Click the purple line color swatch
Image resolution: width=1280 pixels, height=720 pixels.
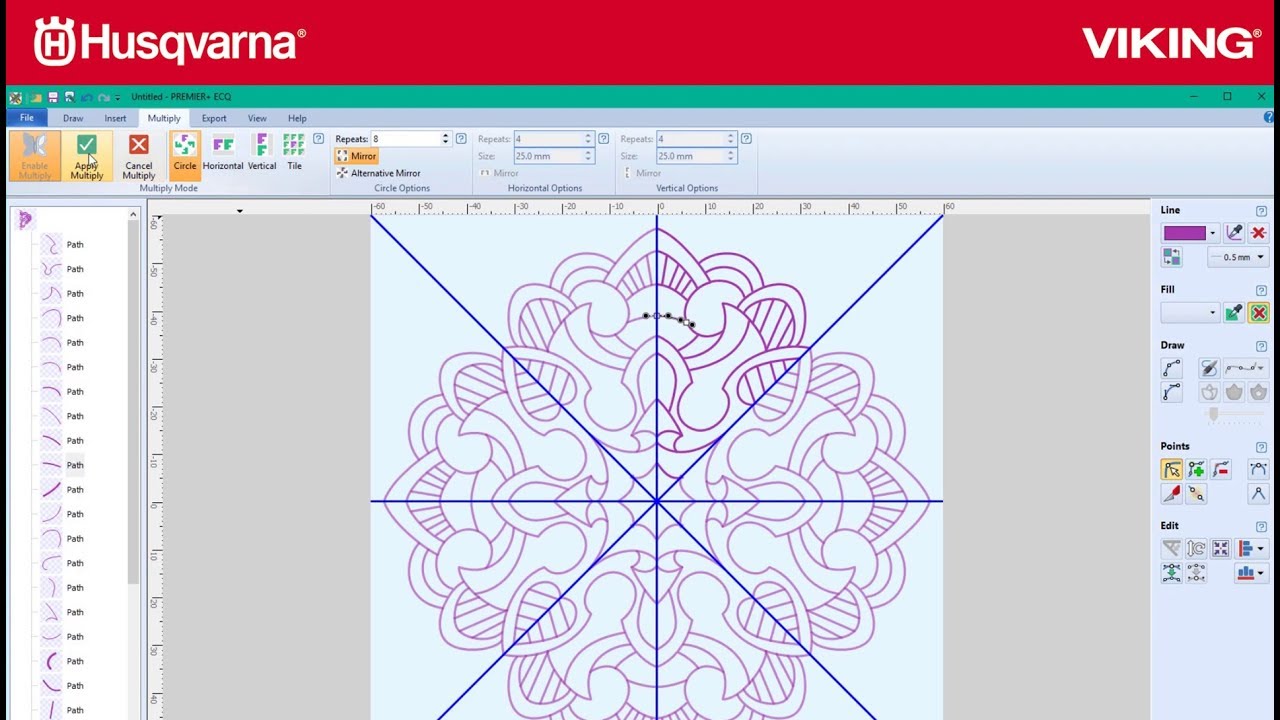coord(1184,233)
